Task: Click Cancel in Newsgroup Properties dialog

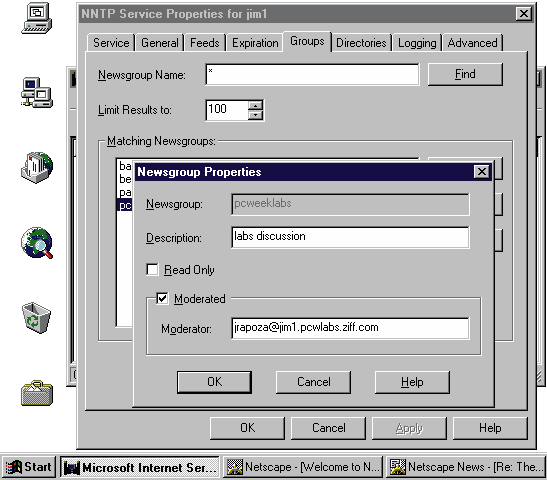Action: 313,382
